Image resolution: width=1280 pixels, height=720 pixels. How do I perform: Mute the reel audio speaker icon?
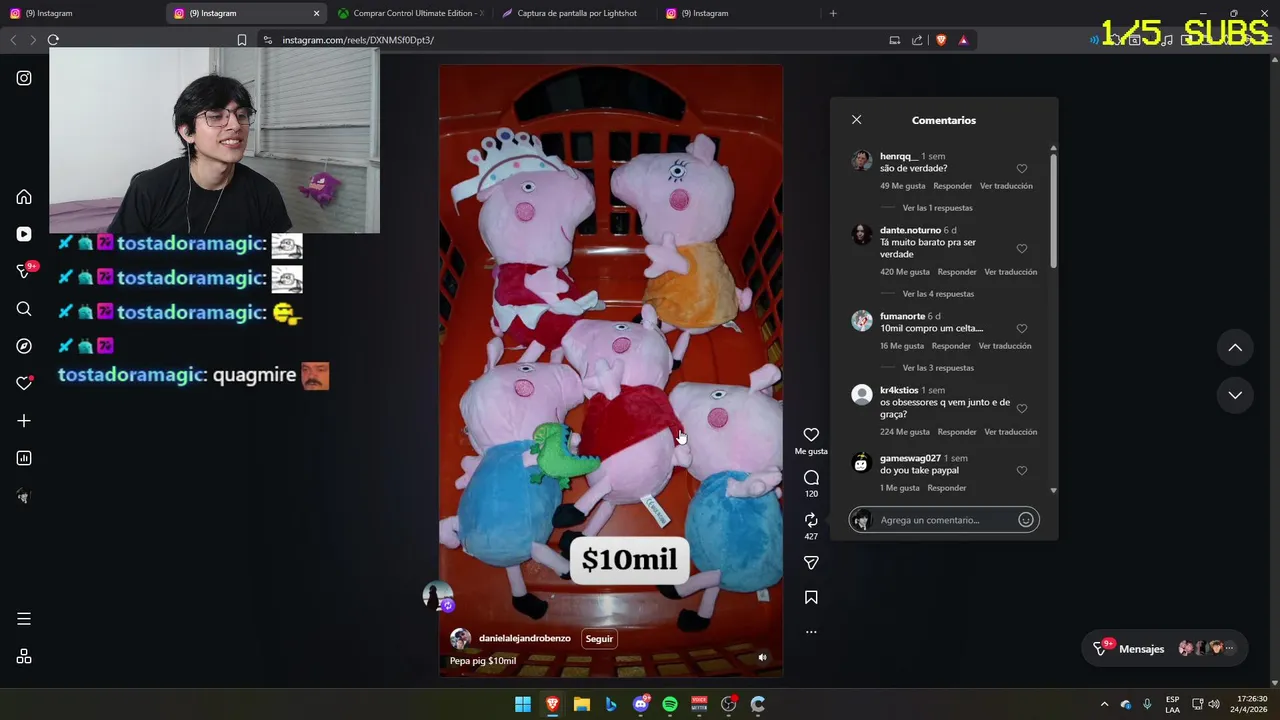point(762,658)
